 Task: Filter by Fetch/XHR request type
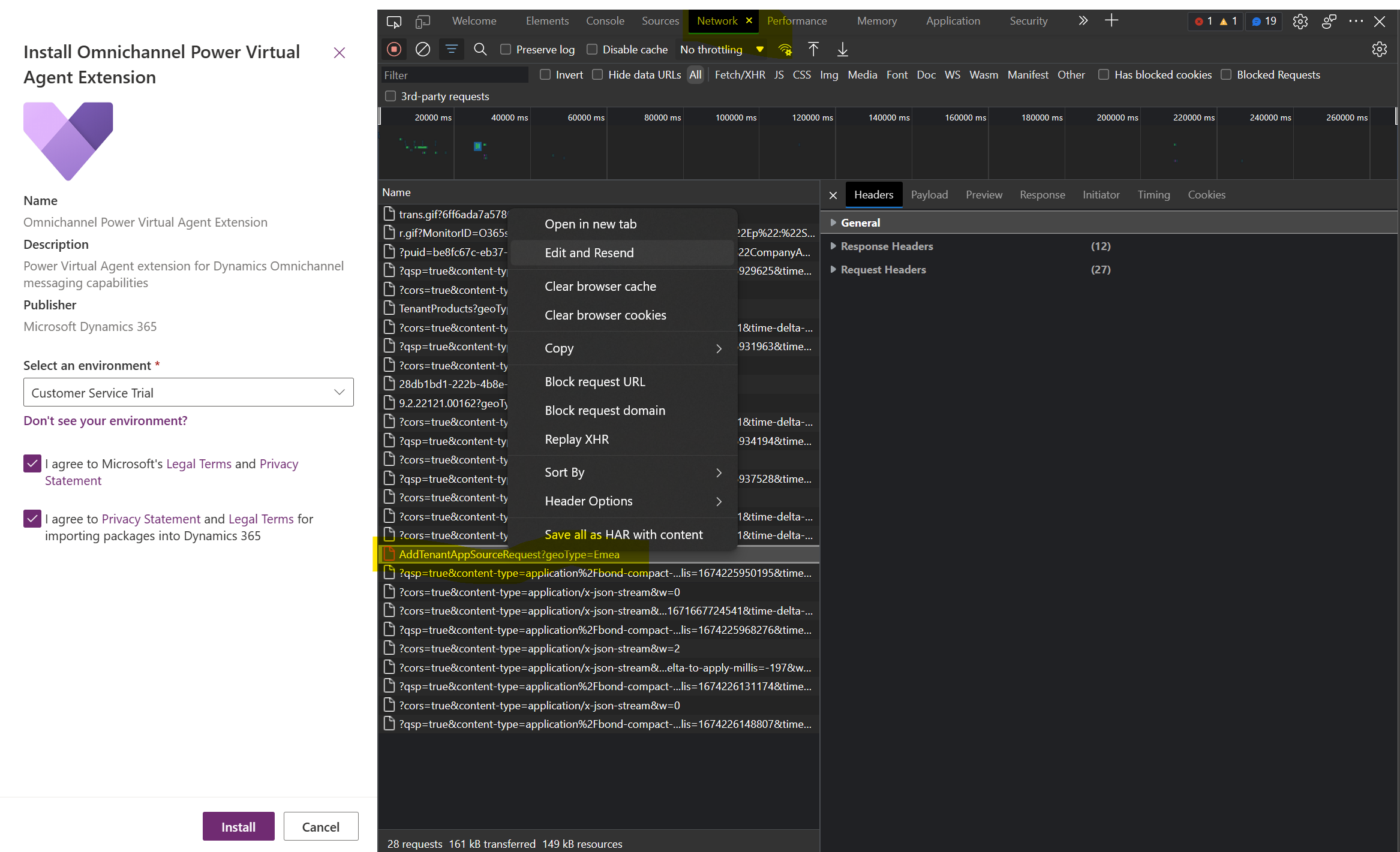[x=740, y=75]
